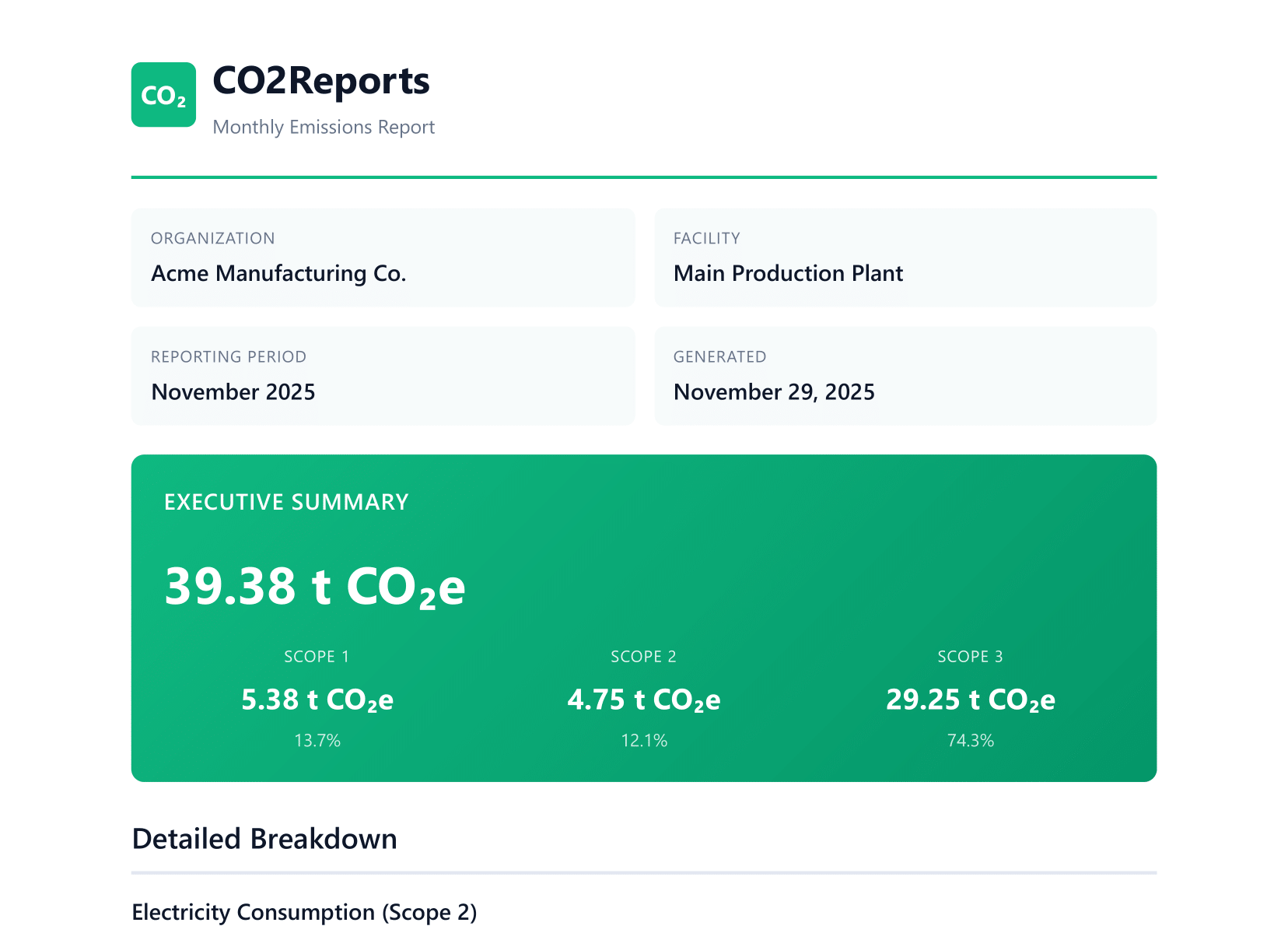Click the Electricity Consumption (Scope 2) heading

click(304, 912)
